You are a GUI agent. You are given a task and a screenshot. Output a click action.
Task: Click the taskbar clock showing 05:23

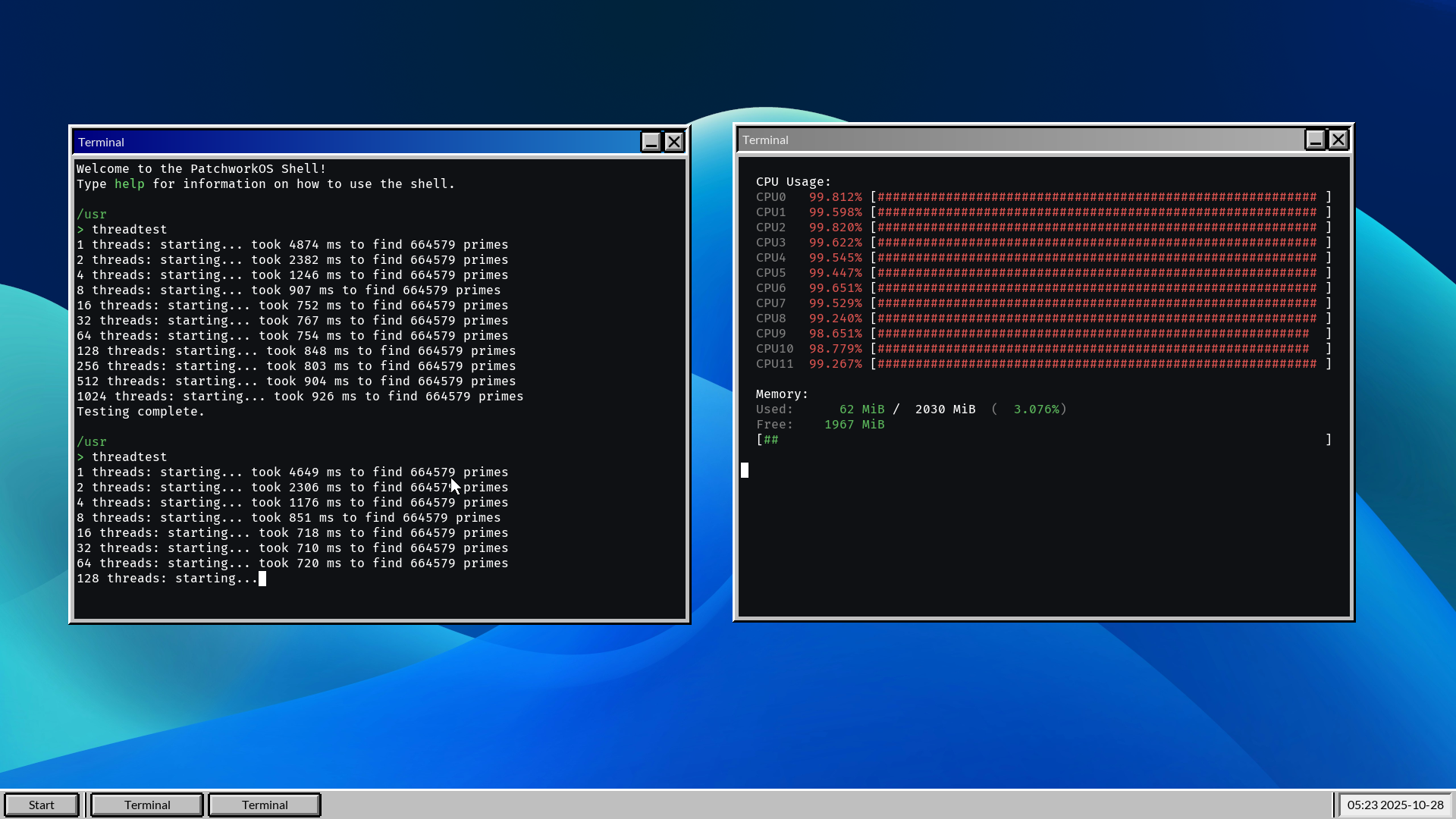coord(1395,805)
